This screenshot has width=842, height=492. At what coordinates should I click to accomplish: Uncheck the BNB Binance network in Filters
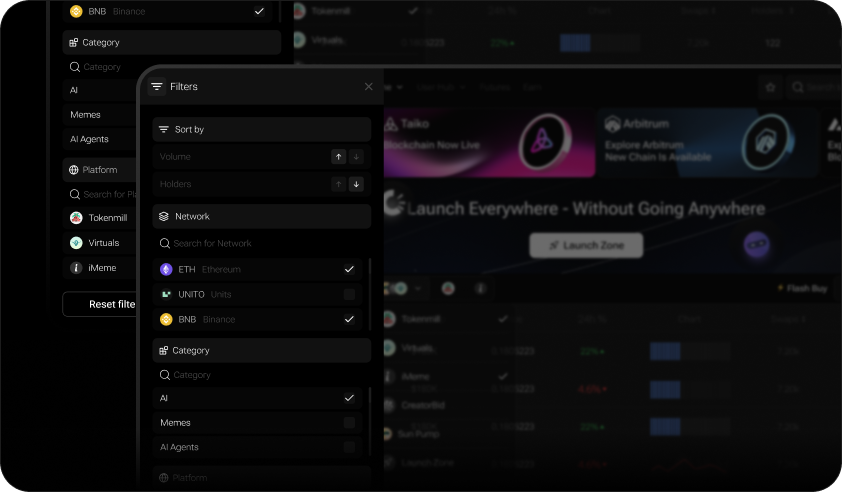pyautogui.click(x=349, y=320)
